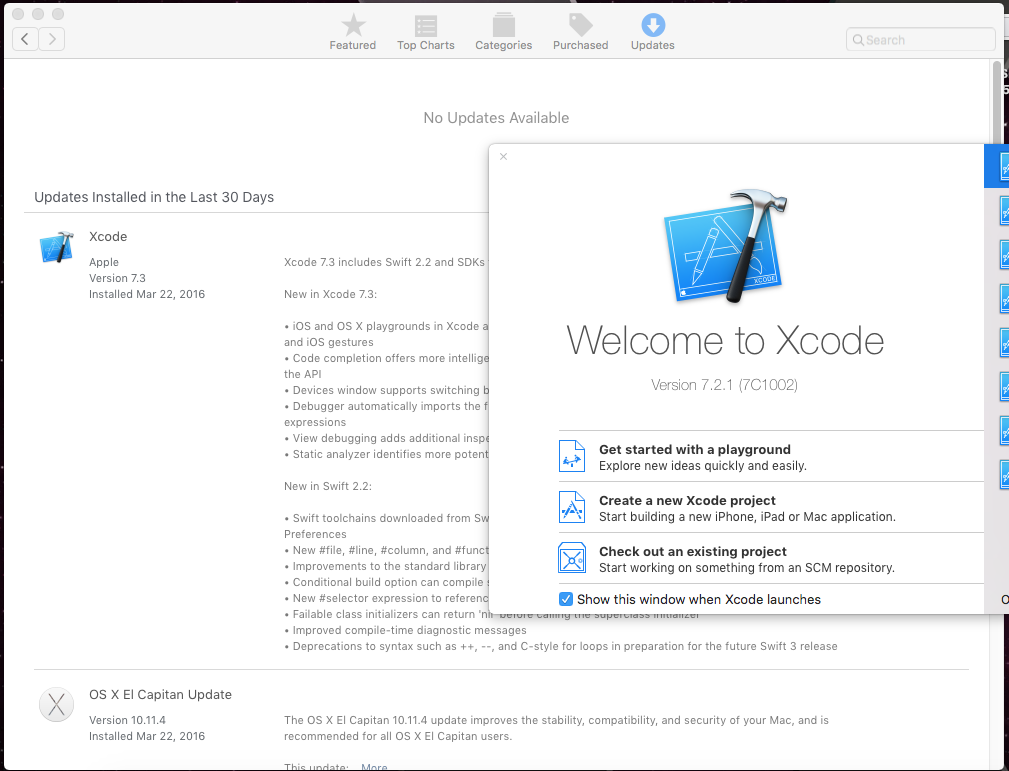Open the 'Xcode' title in updates list
1009x771 pixels.
[108, 236]
